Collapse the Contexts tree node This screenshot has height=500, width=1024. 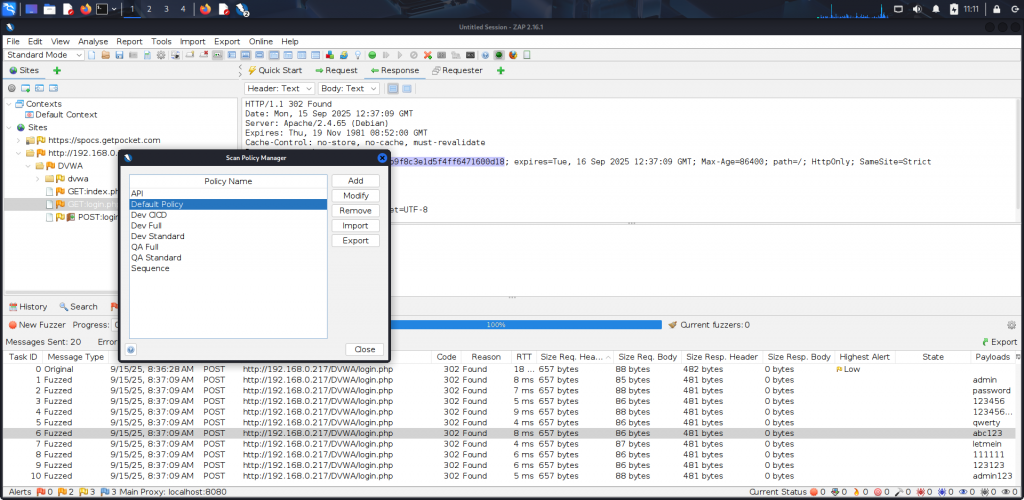pyautogui.click(x=8, y=104)
